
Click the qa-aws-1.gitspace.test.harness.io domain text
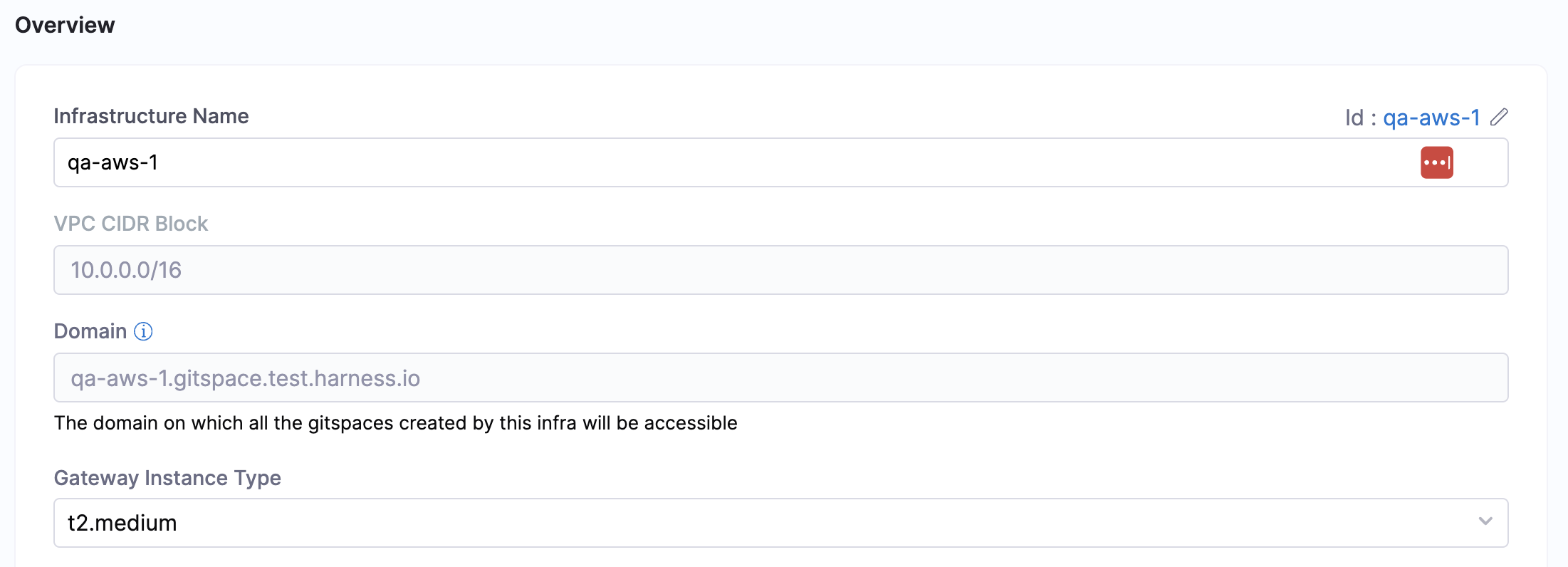pos(245,378)
